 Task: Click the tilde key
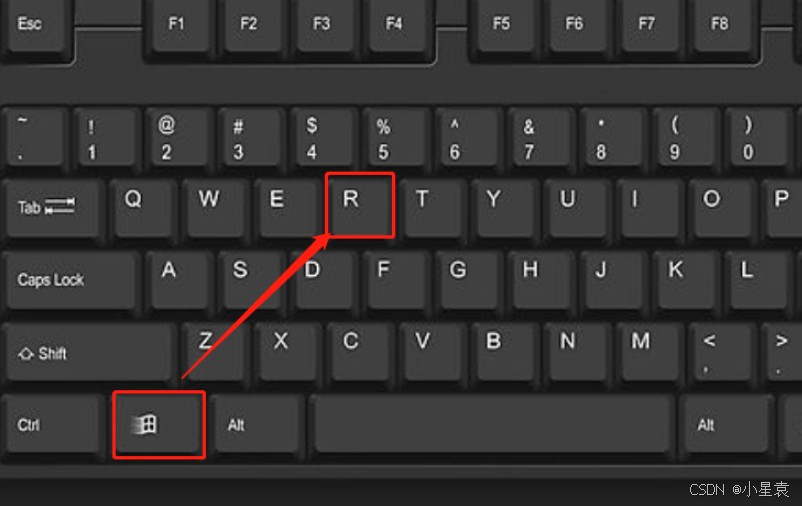click(x=35, y=138)
